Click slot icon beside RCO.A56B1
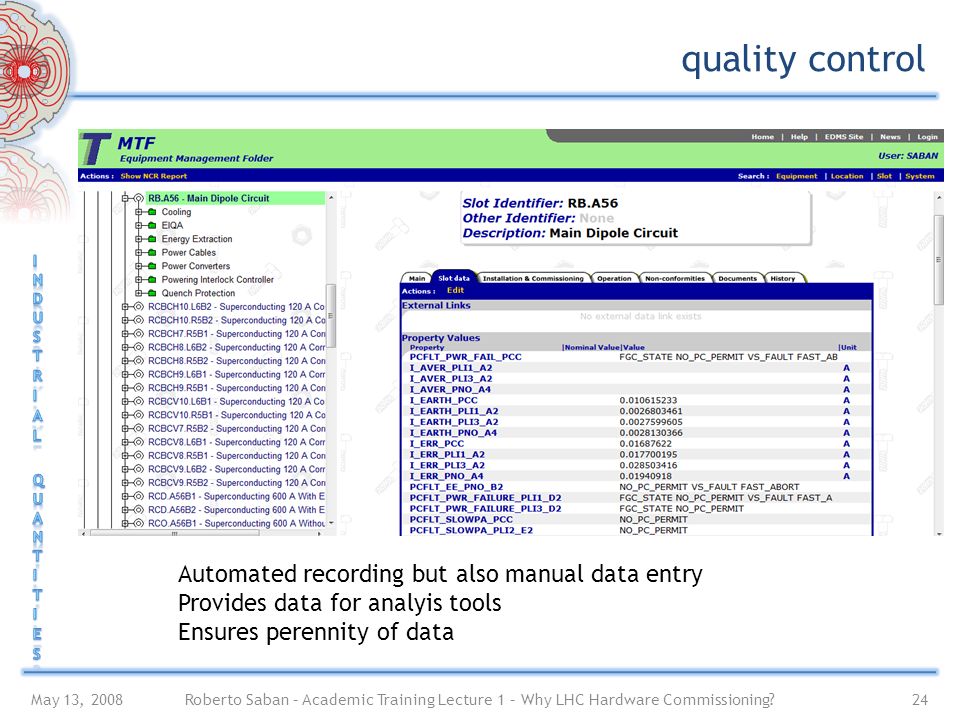The width and height of the screenshot is (960, 720). coord(139,523)
